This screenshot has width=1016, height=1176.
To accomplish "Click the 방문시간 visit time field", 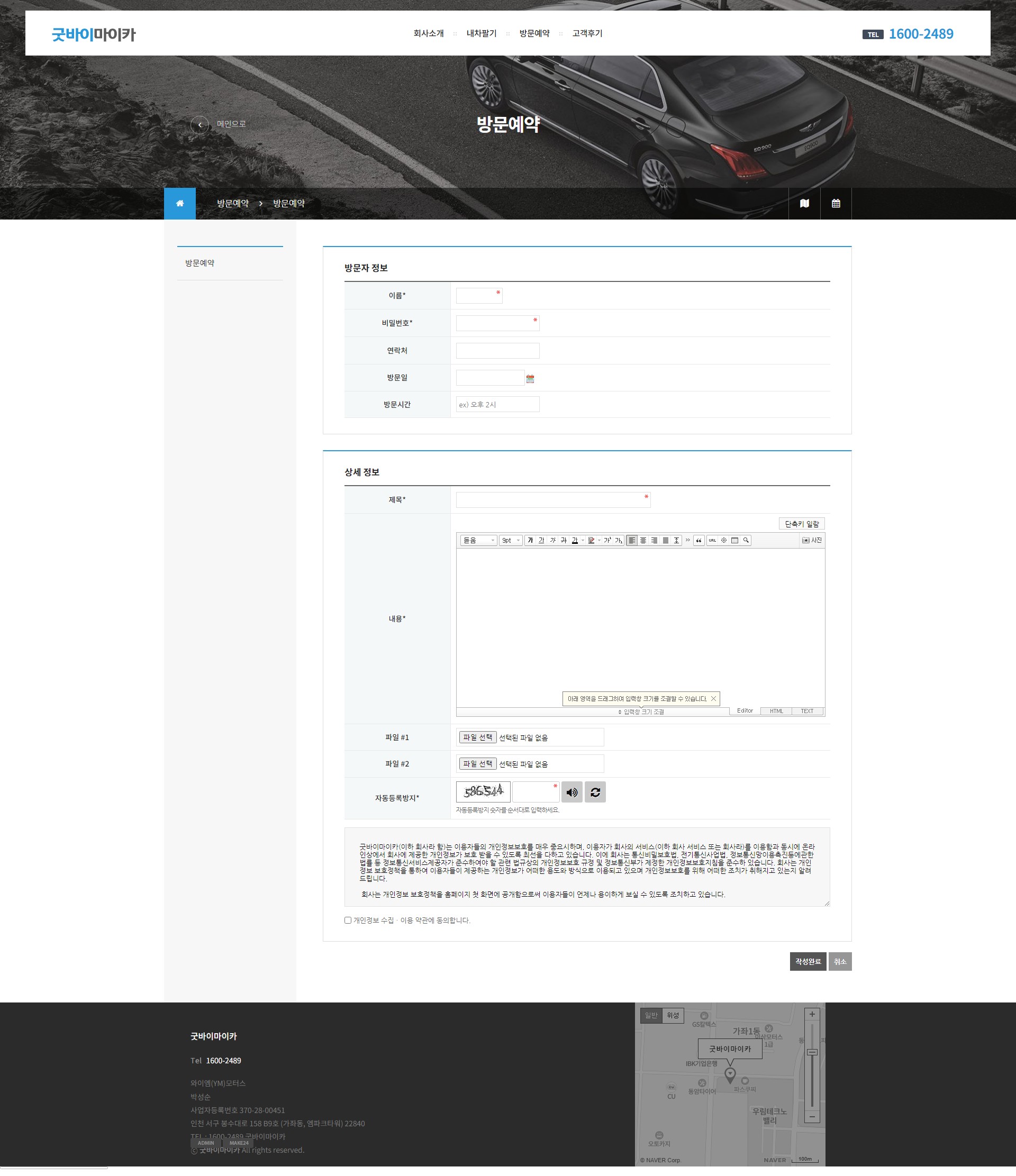I will coord(498,405).
